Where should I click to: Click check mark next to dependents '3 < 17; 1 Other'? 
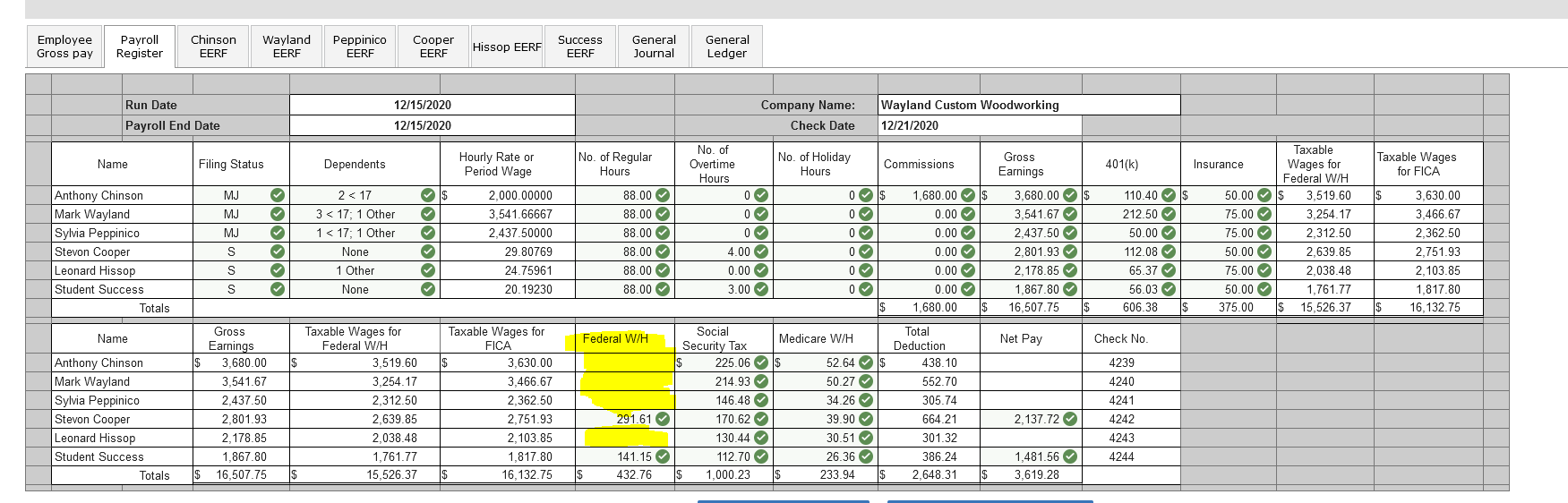(428, 214)
